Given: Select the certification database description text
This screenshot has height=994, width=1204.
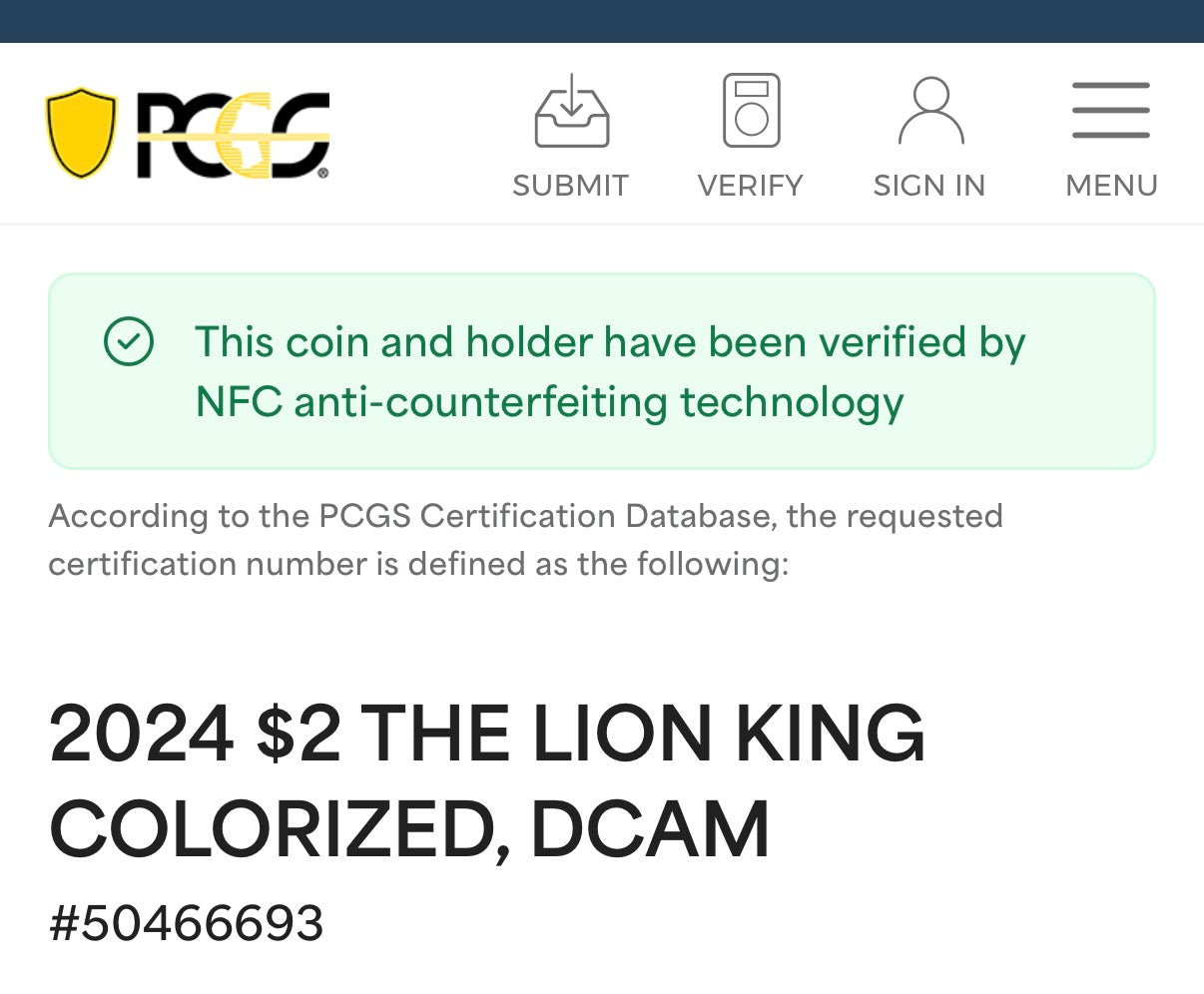Looking at the screenshot, I should 525,539.
